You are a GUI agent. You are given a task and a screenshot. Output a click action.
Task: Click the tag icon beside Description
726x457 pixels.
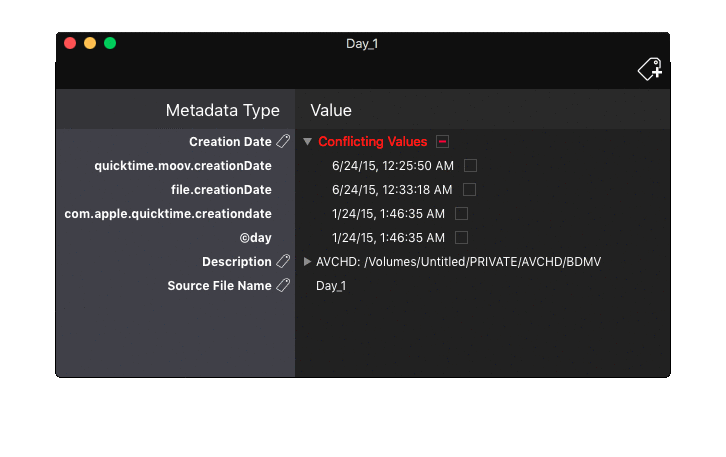pyautogui.click(x=283, y=262)
